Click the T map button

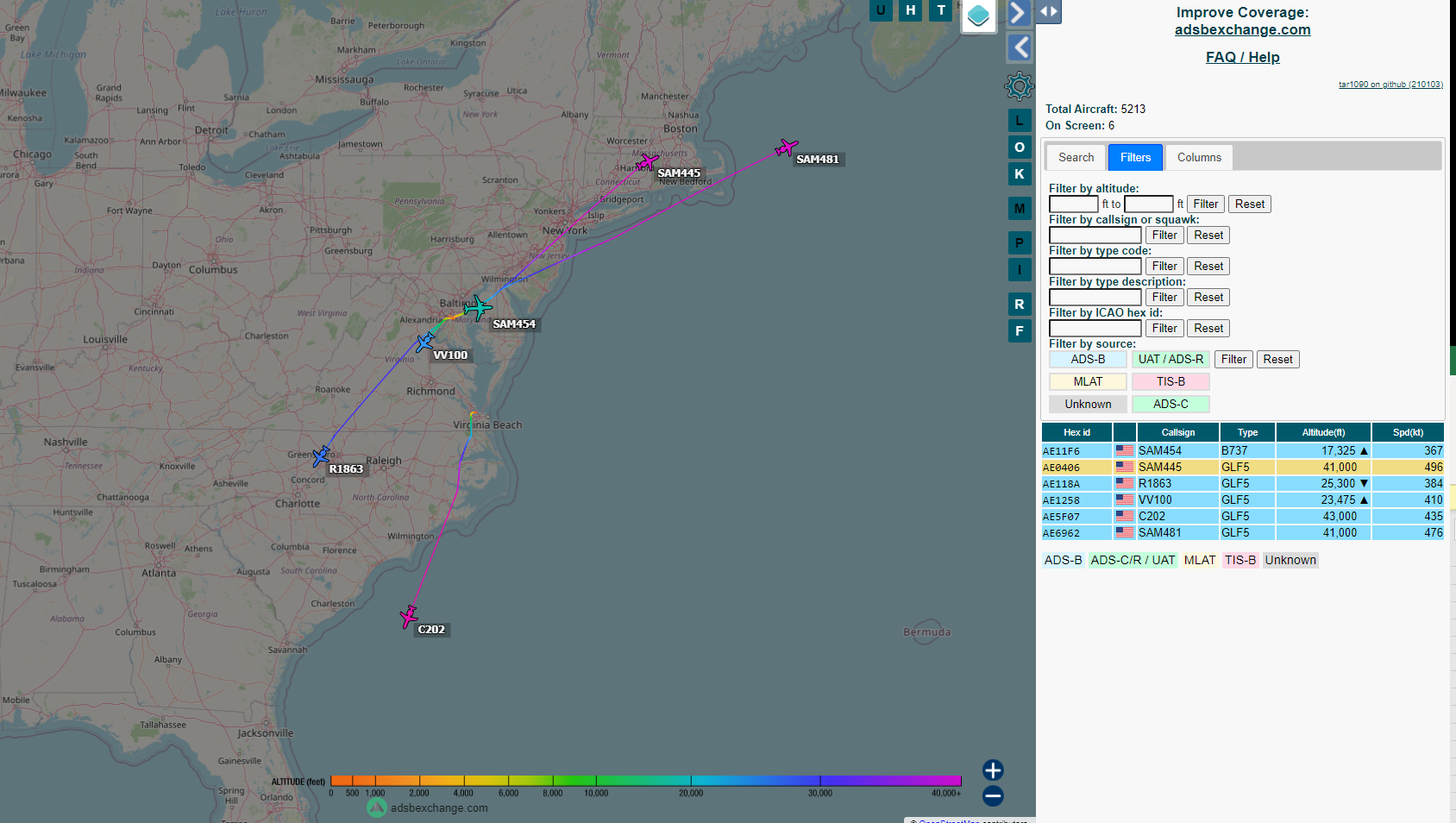click(x=941, y=10)
